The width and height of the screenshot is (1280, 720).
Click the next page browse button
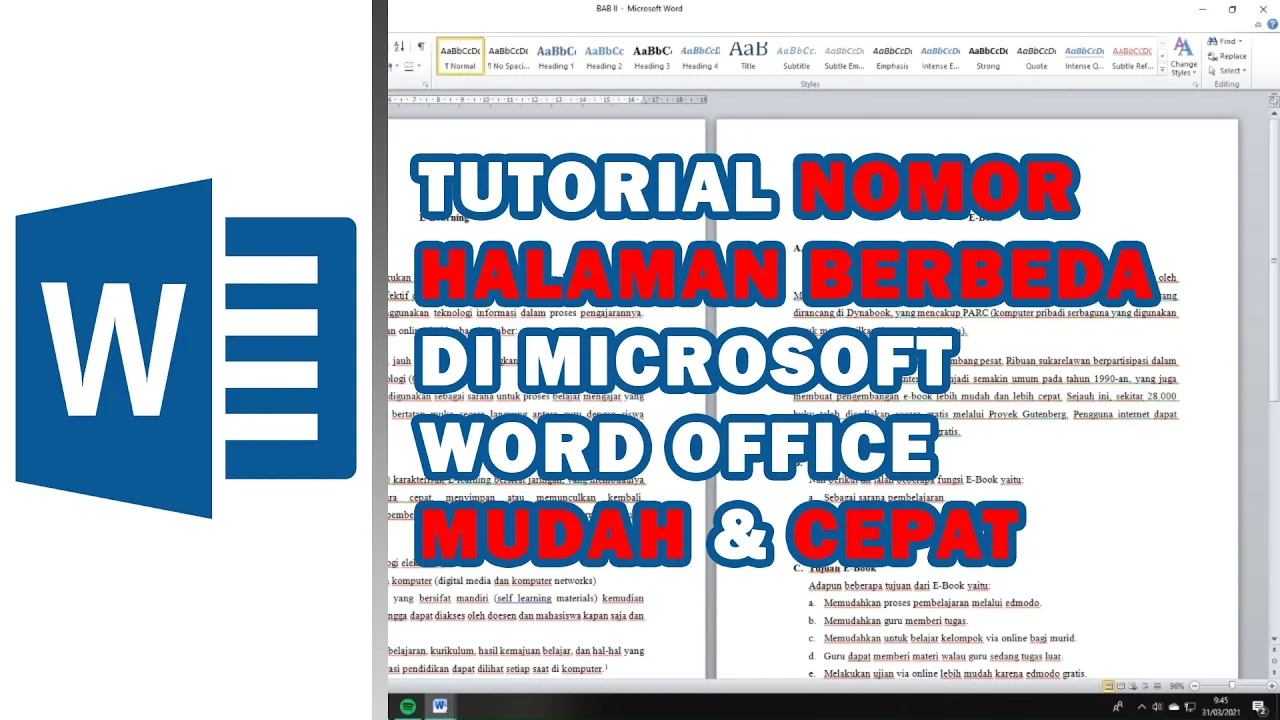pos(1273,673)
